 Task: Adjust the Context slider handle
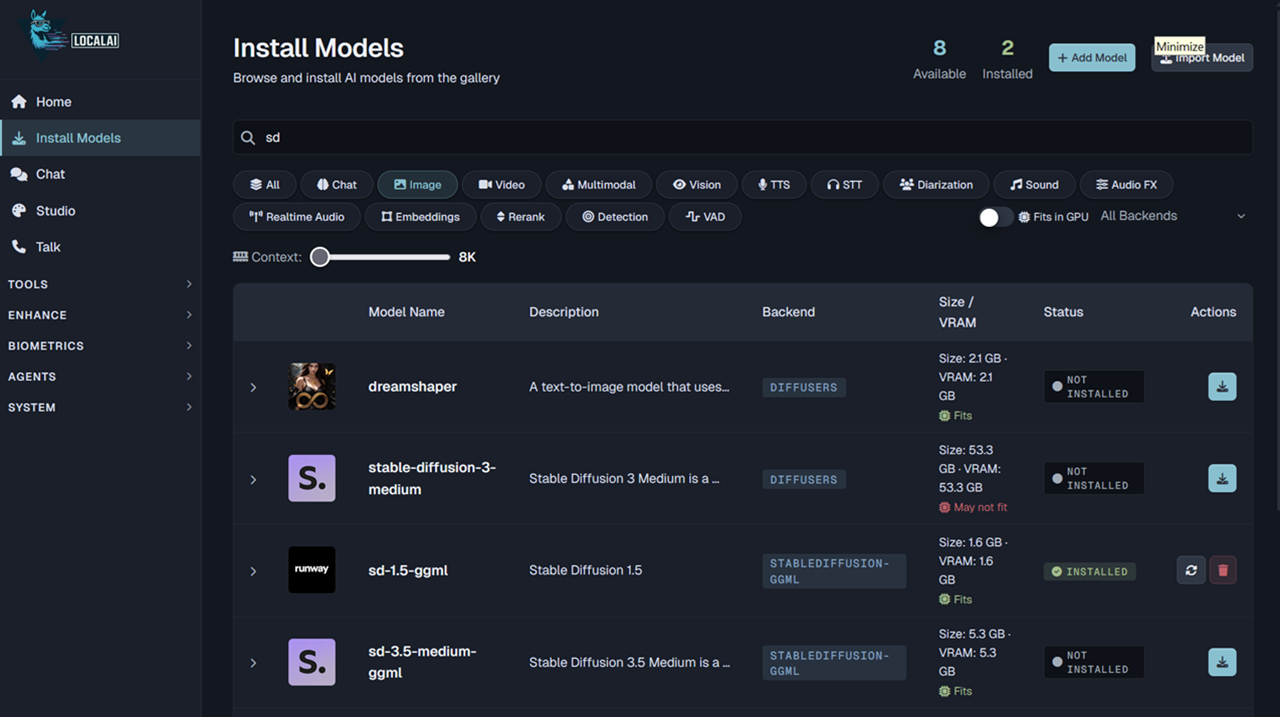(x=320, y=257)
